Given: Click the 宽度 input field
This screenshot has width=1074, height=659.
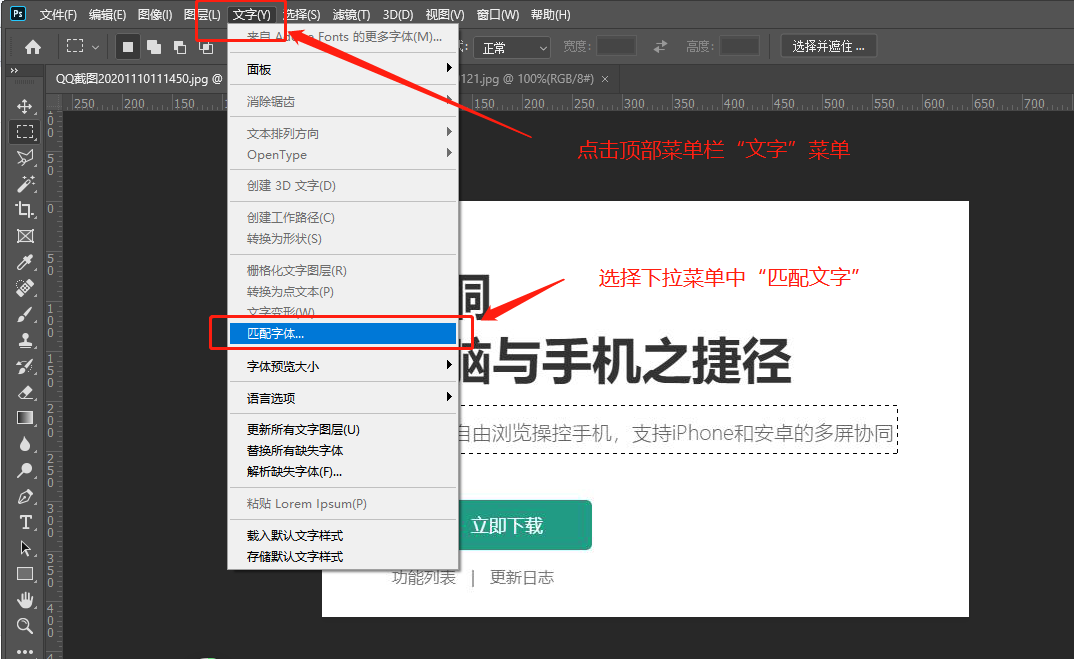Looking at the screenshot, I should point(616,47).
